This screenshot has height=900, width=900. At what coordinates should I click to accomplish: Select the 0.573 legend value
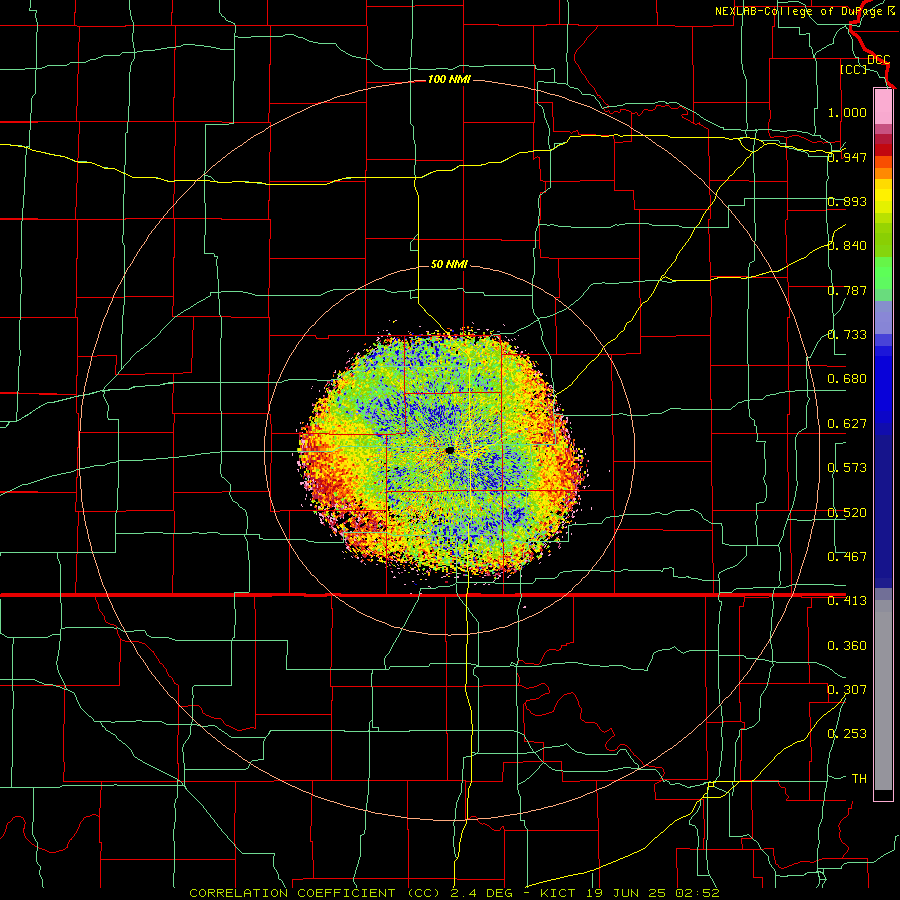tap(847, 468)
